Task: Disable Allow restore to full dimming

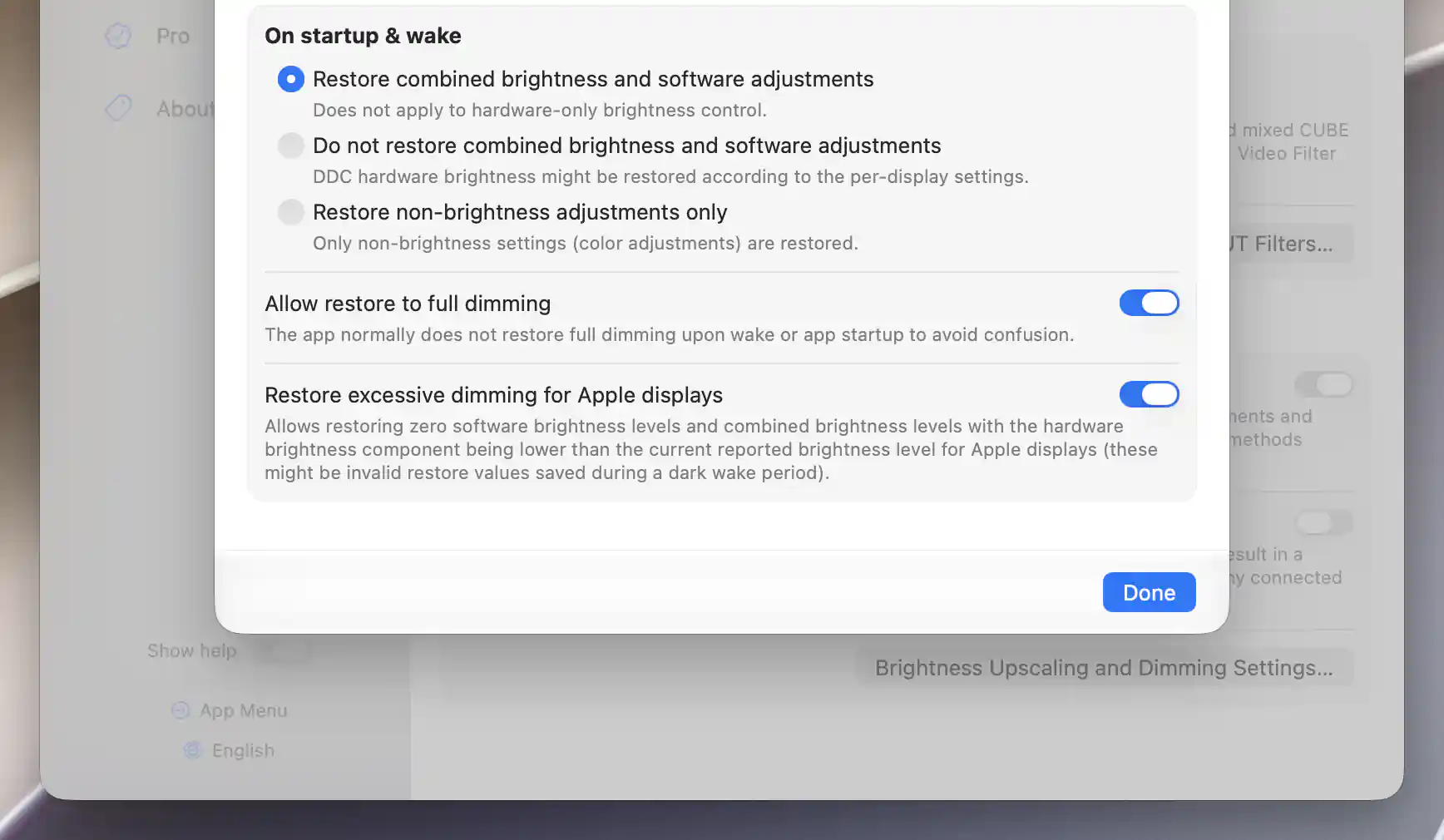Action: [1149, 303]
